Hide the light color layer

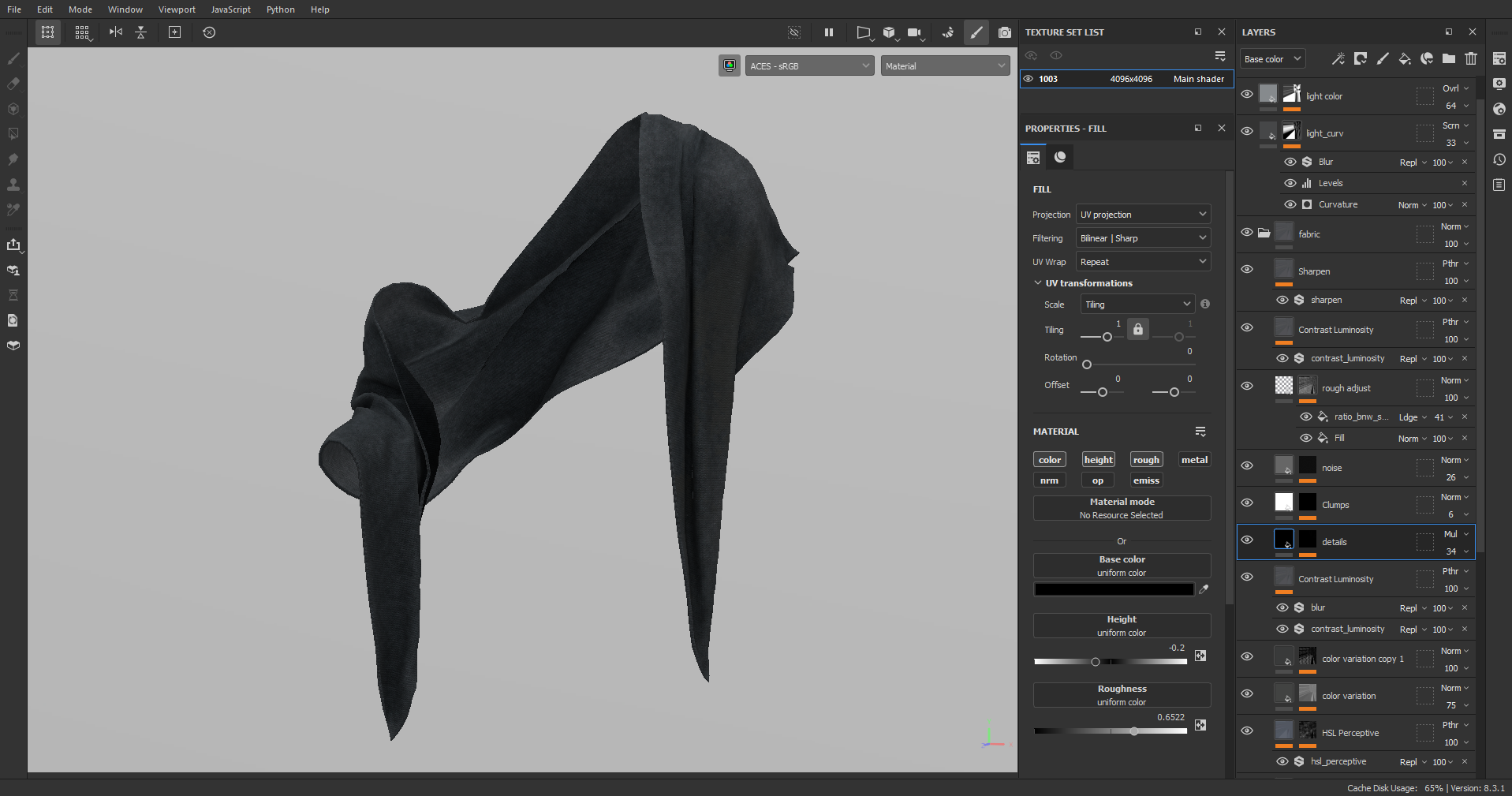(x=1247, y=95)
